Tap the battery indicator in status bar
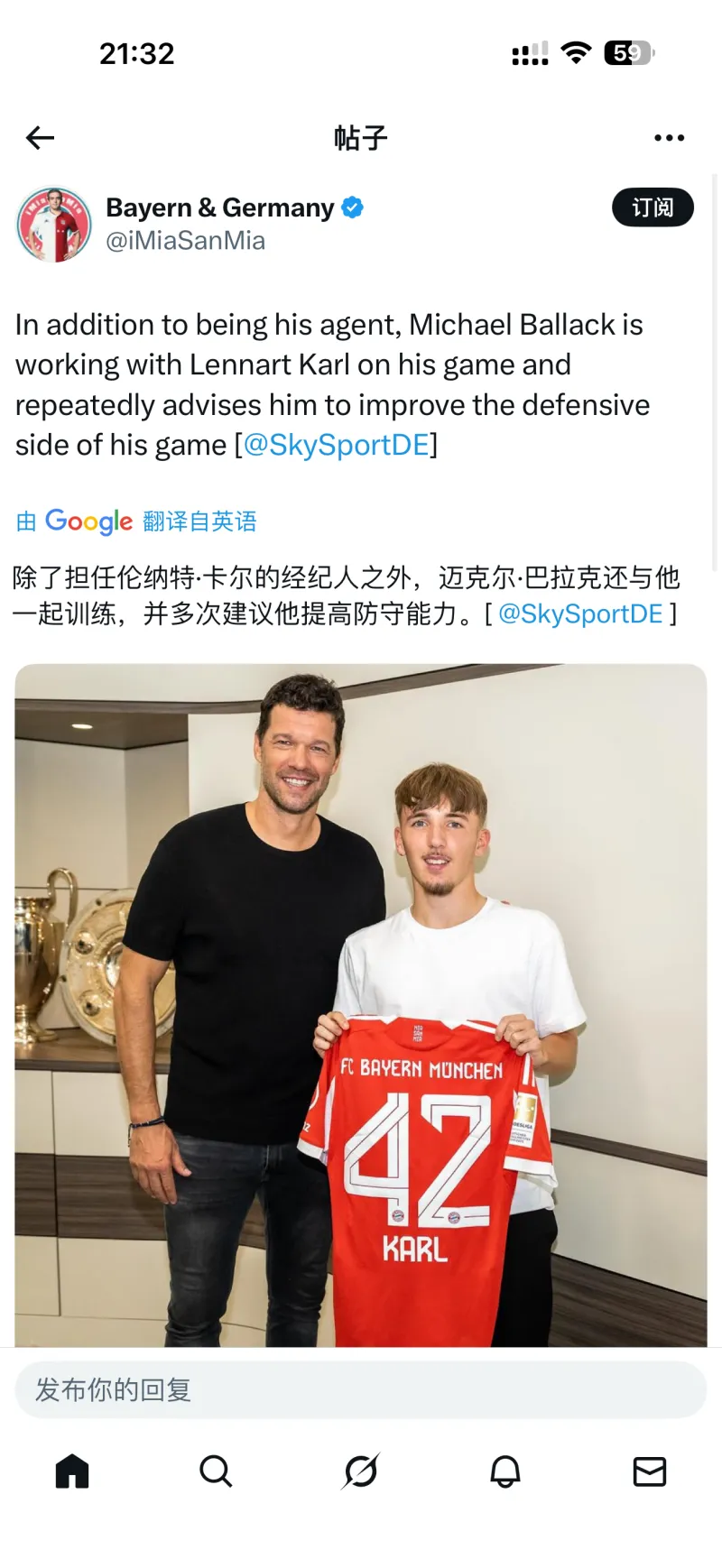This screenshot has height=1568, width=722. coord(629,53)
